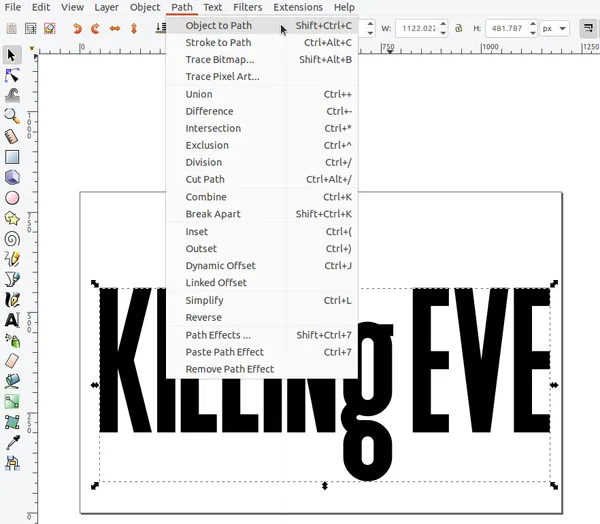Click the scale stroke affect toggle icon

[588, 28]
